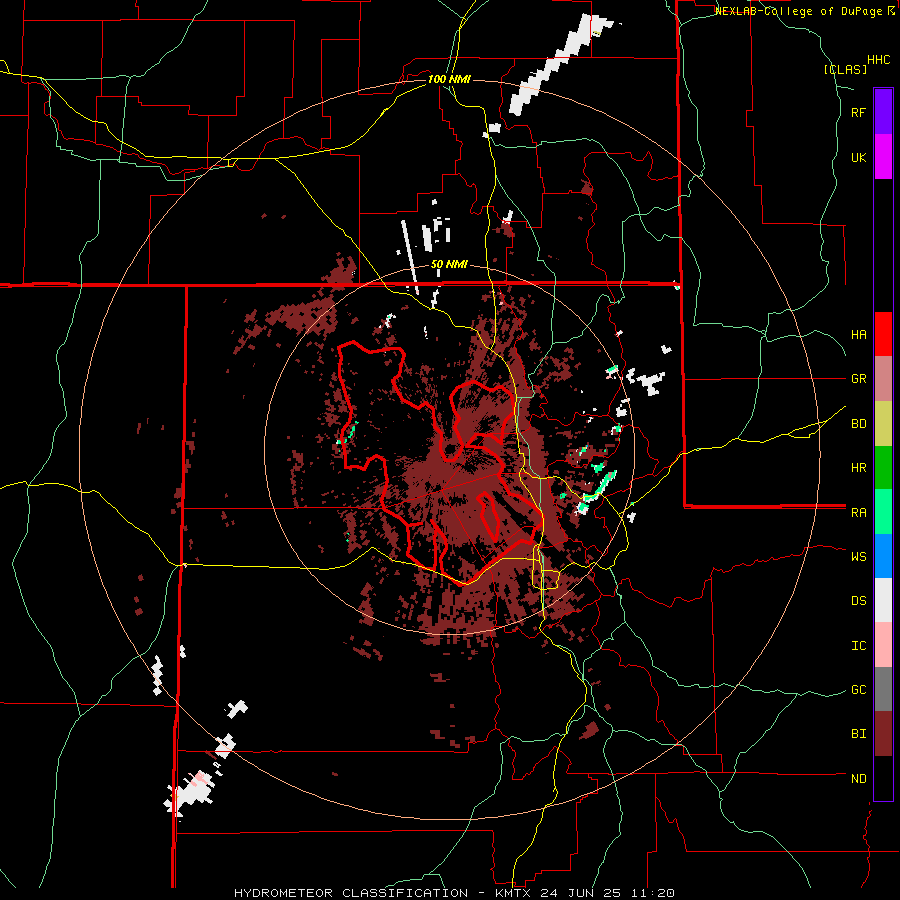Click the DS legend label

pyautogui.click(x=858, y=601)
